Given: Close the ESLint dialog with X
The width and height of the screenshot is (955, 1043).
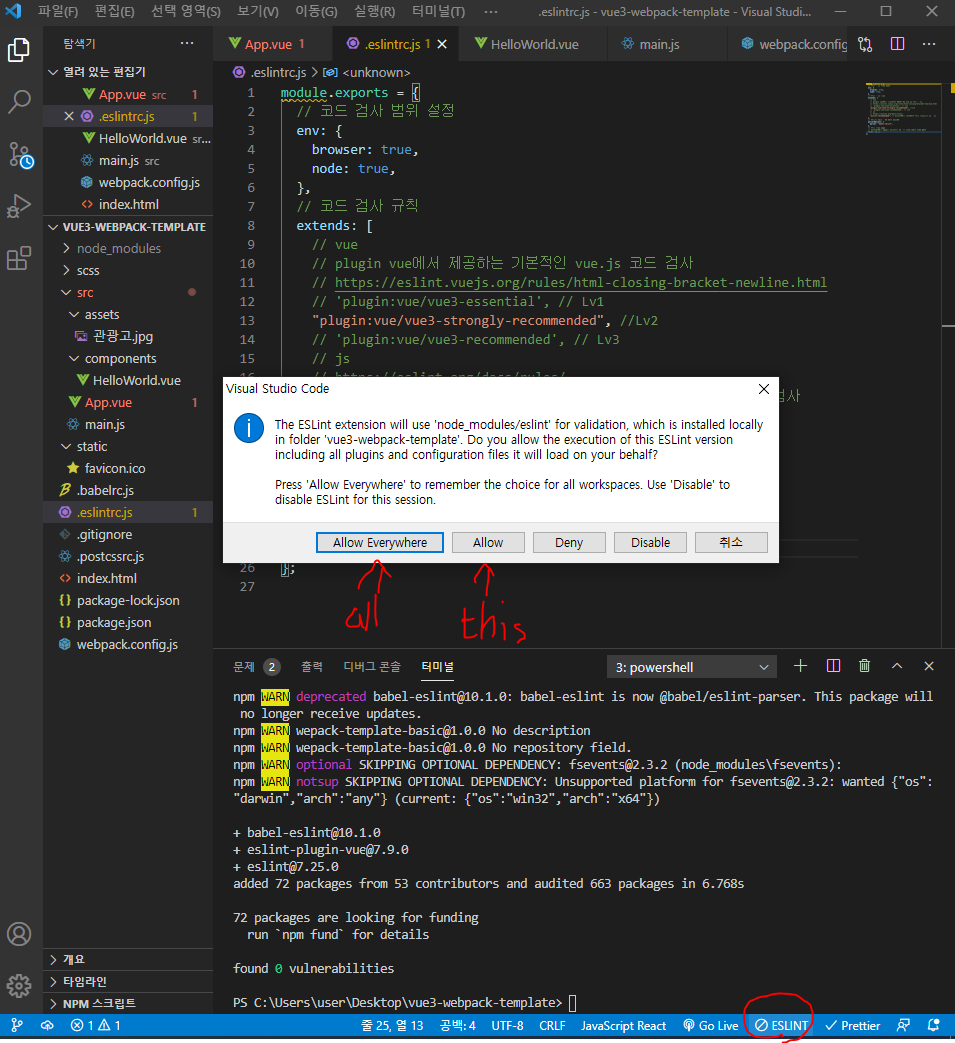Looking at the screenshot, I should pos(763,389).
